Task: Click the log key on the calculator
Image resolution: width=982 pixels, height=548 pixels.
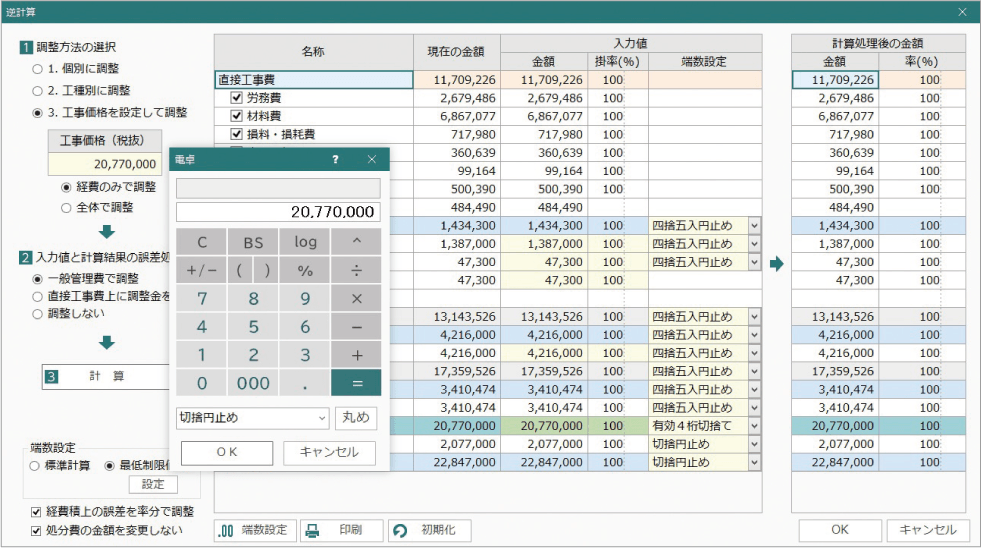Action: 305,242
